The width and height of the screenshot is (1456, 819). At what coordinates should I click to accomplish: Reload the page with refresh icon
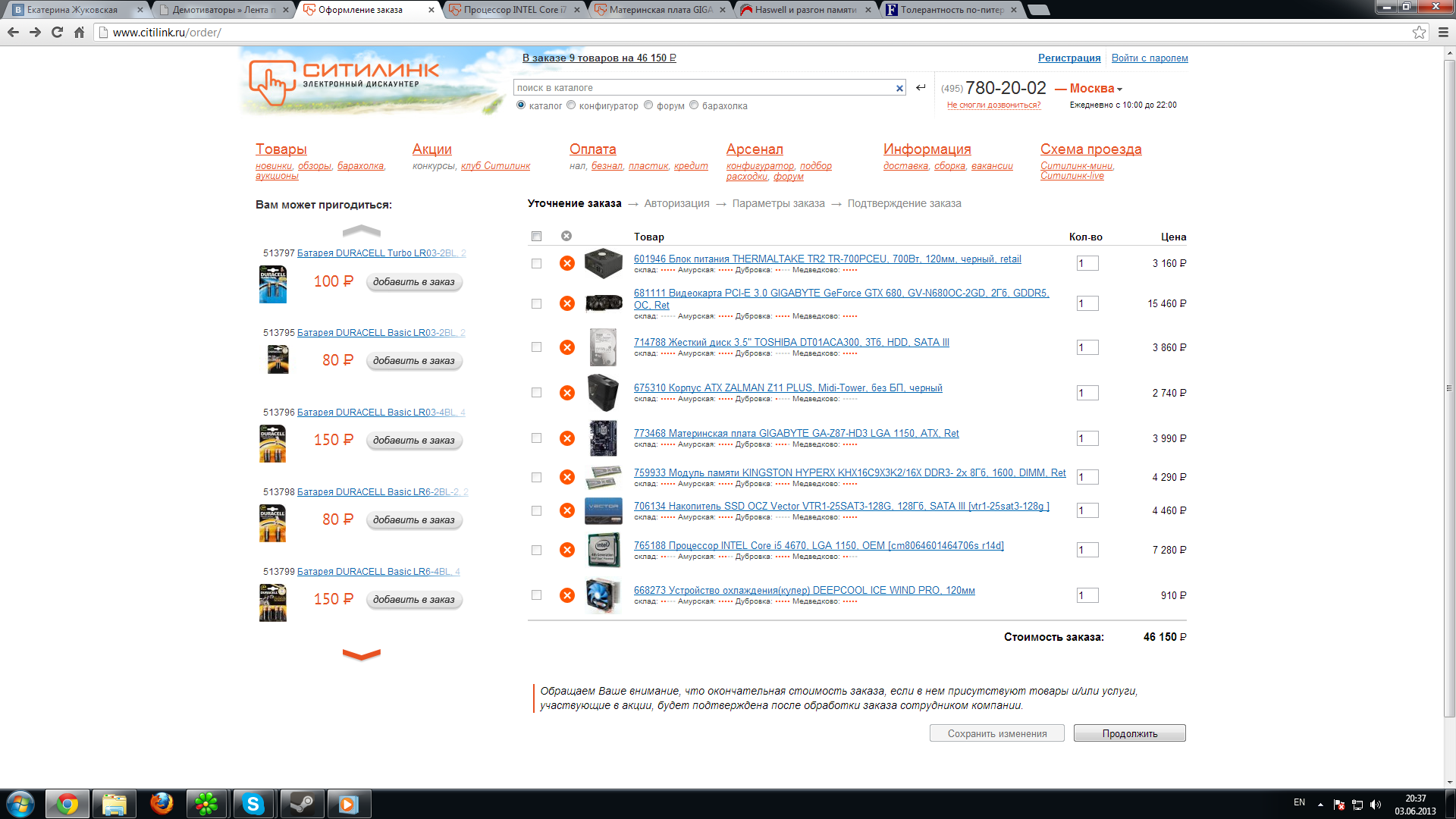coord(57,33)
